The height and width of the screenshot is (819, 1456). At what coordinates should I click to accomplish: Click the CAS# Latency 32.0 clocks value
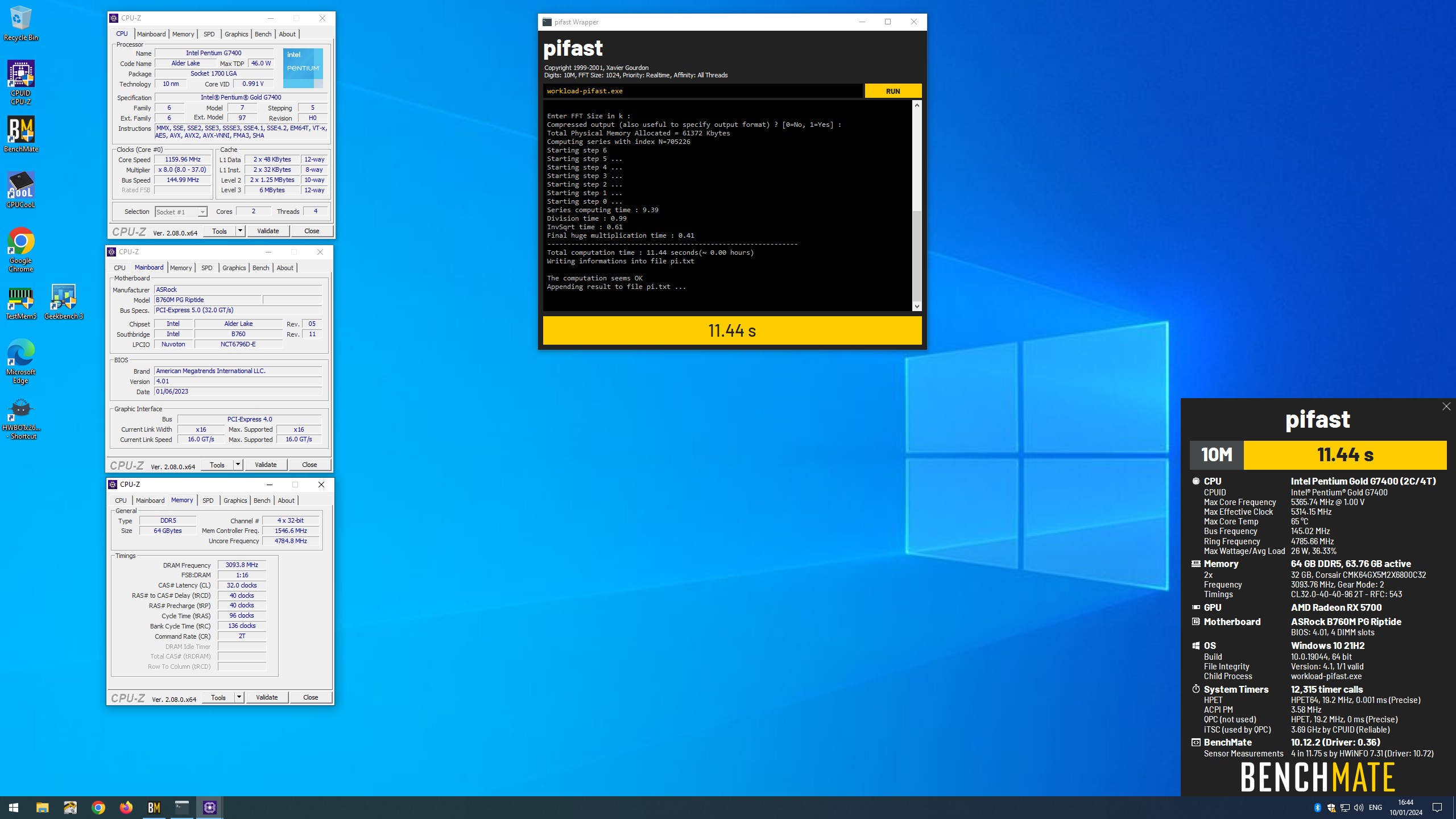tap(242, 585)
